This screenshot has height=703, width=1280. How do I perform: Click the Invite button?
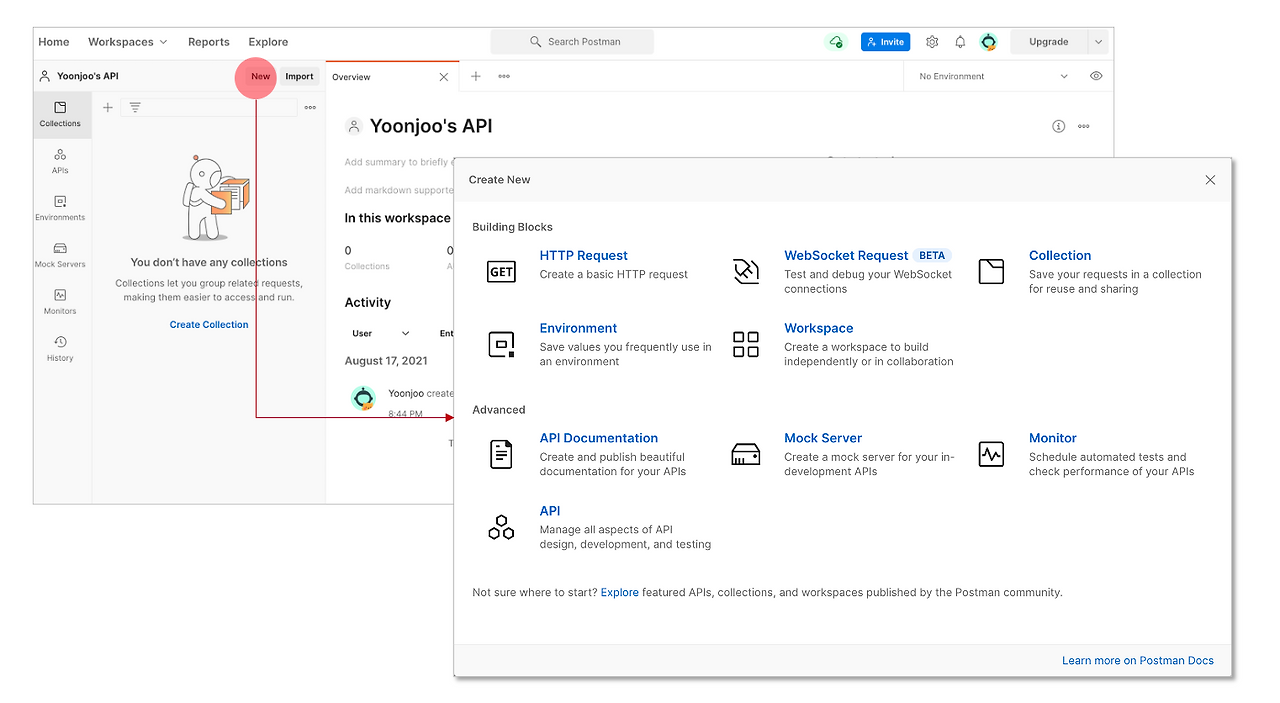885,42
